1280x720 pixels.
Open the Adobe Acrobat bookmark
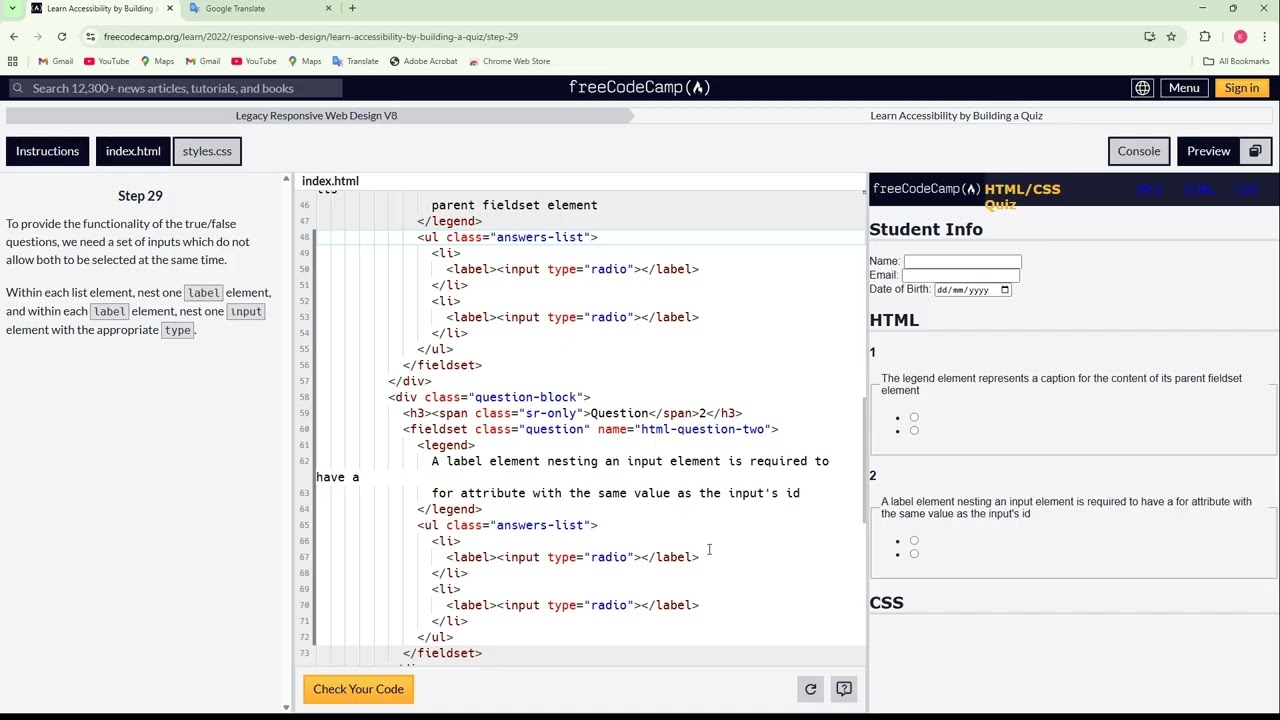pyautogui.click(x=424, y=61)
